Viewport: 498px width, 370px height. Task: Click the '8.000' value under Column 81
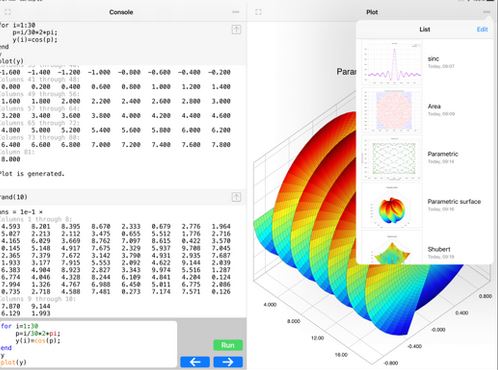(x=11, y=159)
